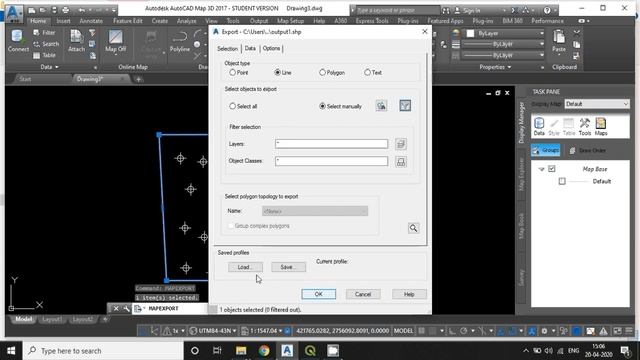The height and width of the screenshot is (360, 640).
Task: Open the Style icon in Task Pane
Action: (554, 127)
